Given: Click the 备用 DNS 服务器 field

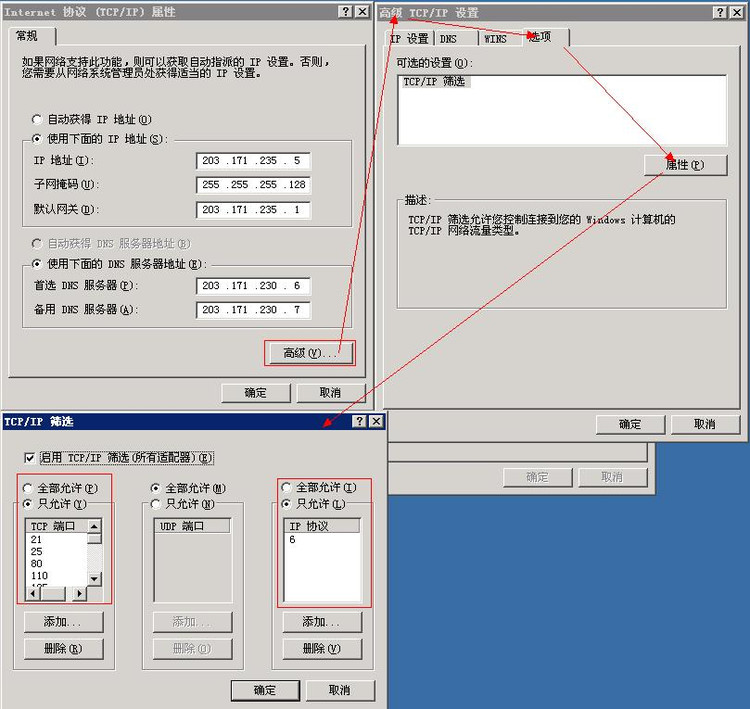Looking at the screenshot, I should [x=253, y=310].
